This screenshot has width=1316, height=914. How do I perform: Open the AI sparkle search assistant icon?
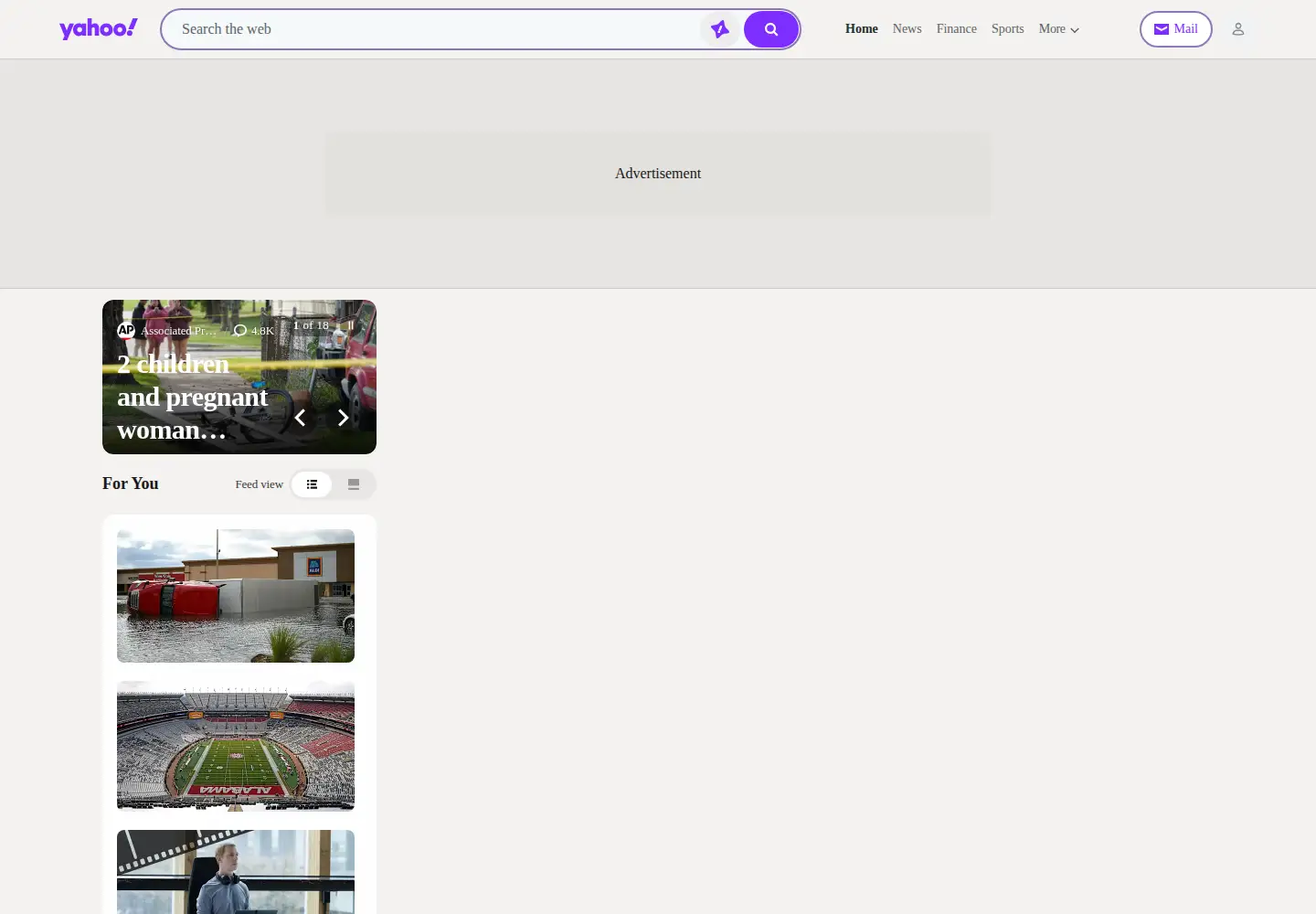point(720,29)
